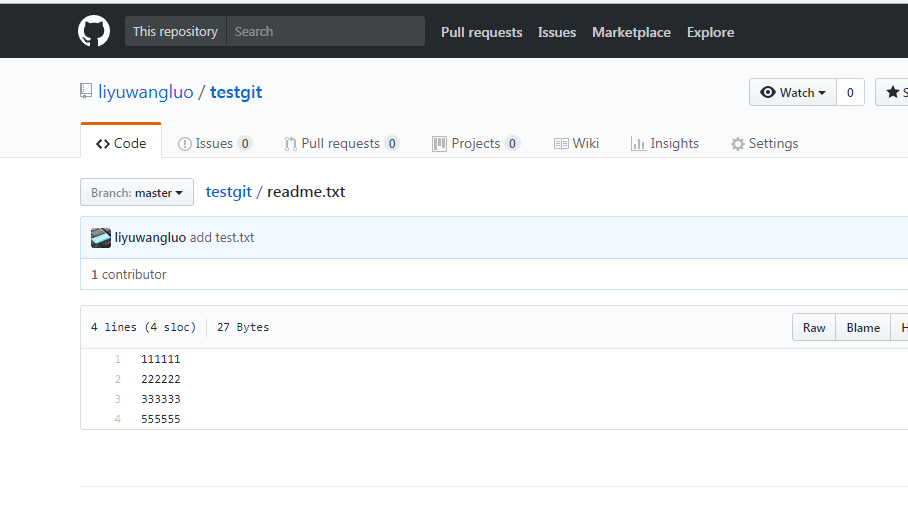Image resolution: width=908 pixels, height=524 pixels.
Task: Click the 4 lines (4 sloc) text
Action: coord(143,327)
